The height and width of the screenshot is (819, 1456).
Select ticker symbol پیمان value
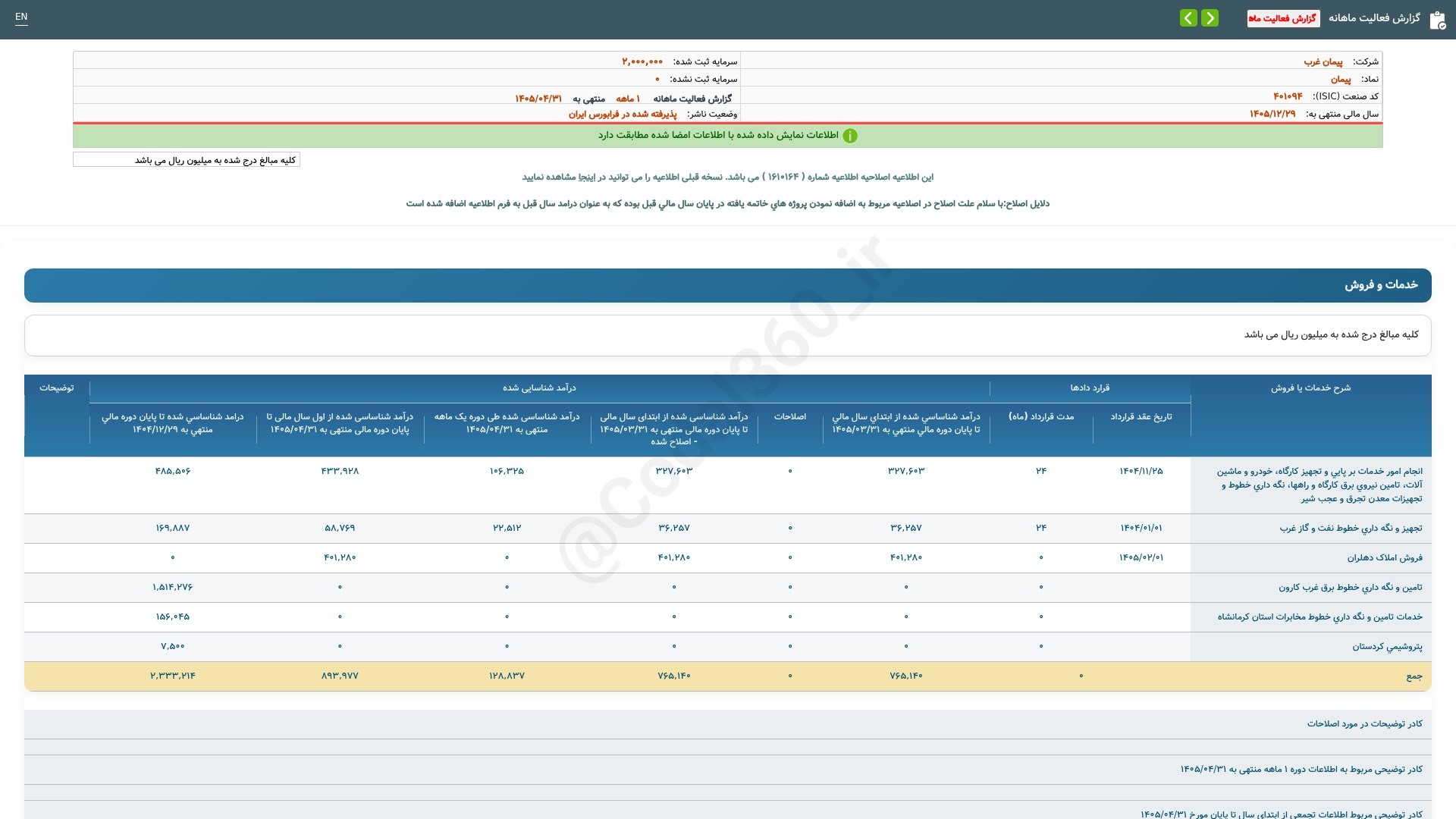click(1341, 79)
